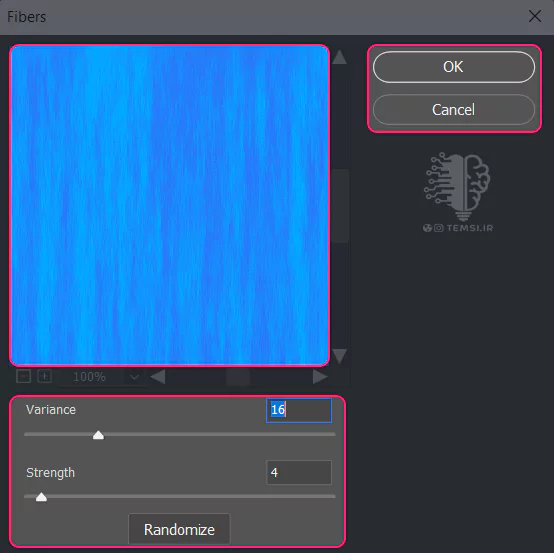Zoom in preview with plus icon
This screenshot has width=554, height=553.
pyautogui.click(x=45, y=376)
